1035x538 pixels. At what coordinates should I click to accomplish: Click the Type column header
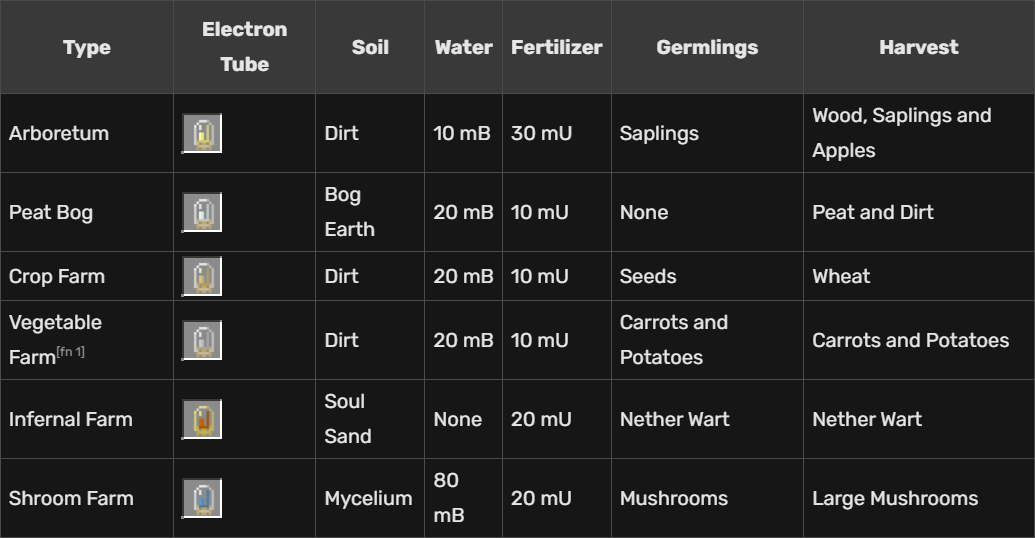[x=87, y=47]
